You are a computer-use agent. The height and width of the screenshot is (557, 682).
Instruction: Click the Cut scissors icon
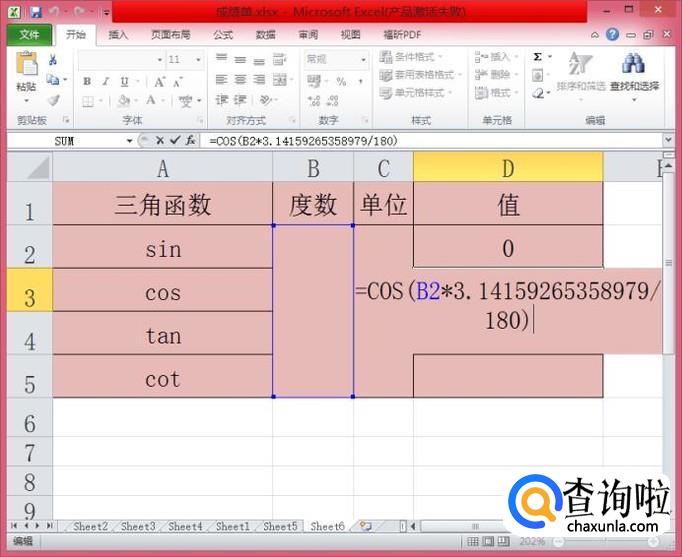click(x=52, y=60)
